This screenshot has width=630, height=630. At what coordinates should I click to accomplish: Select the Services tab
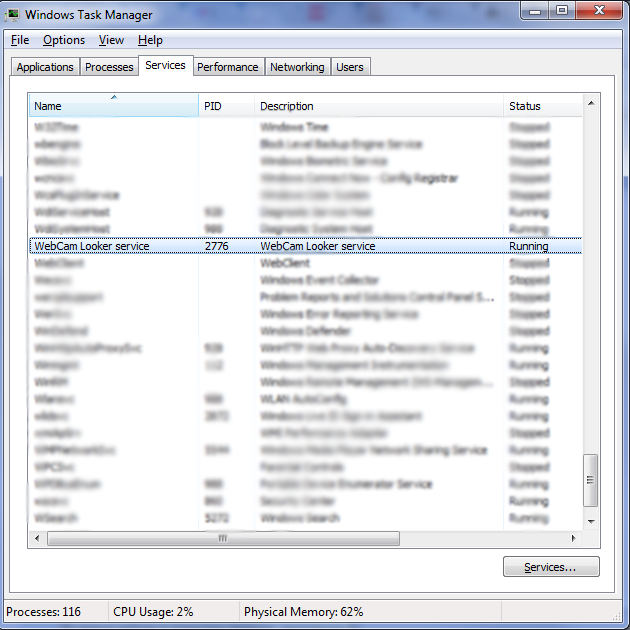(x=166, y=65)
